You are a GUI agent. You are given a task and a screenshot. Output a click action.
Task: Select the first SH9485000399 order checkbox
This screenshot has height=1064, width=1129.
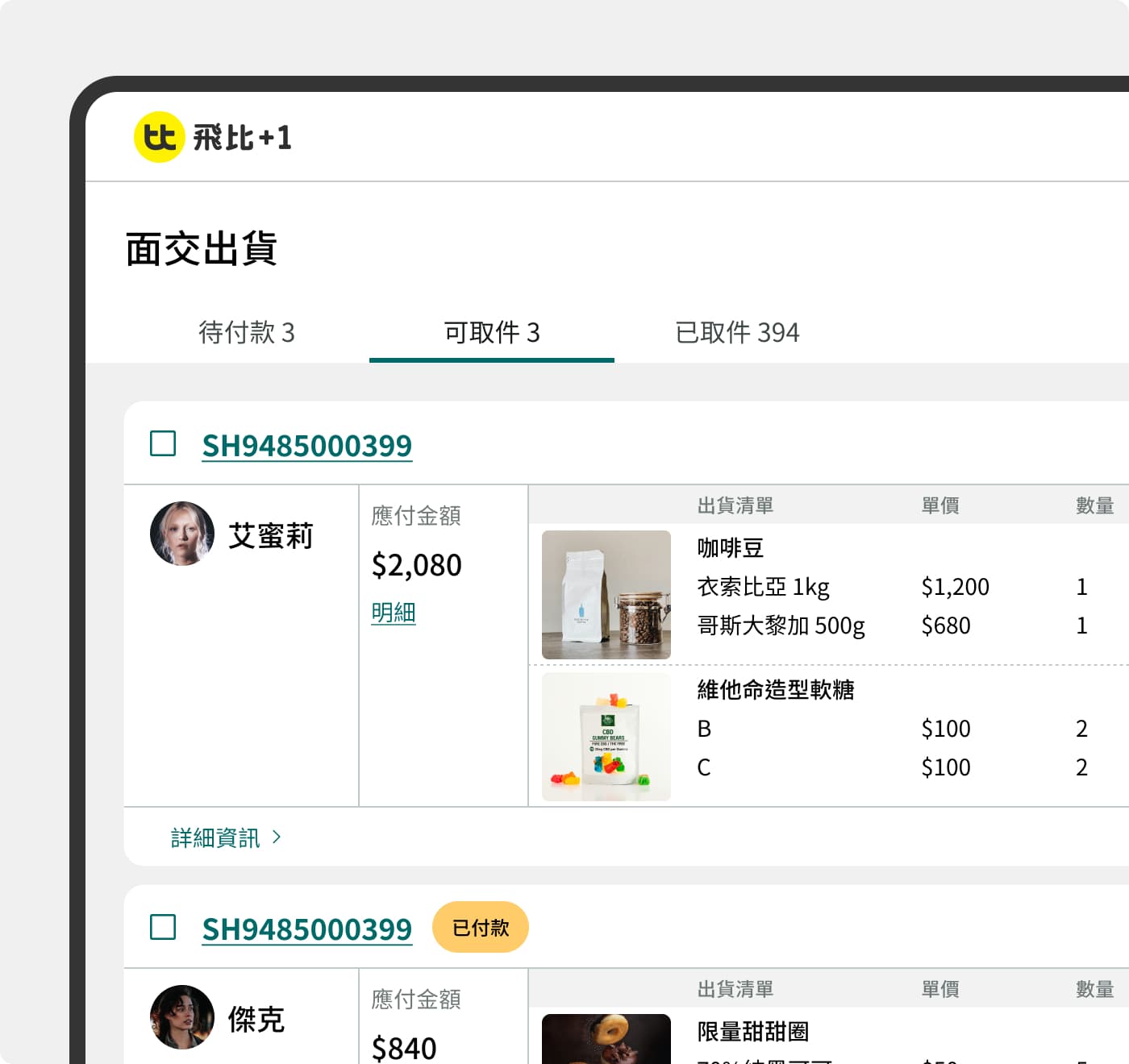click(162, 444)
